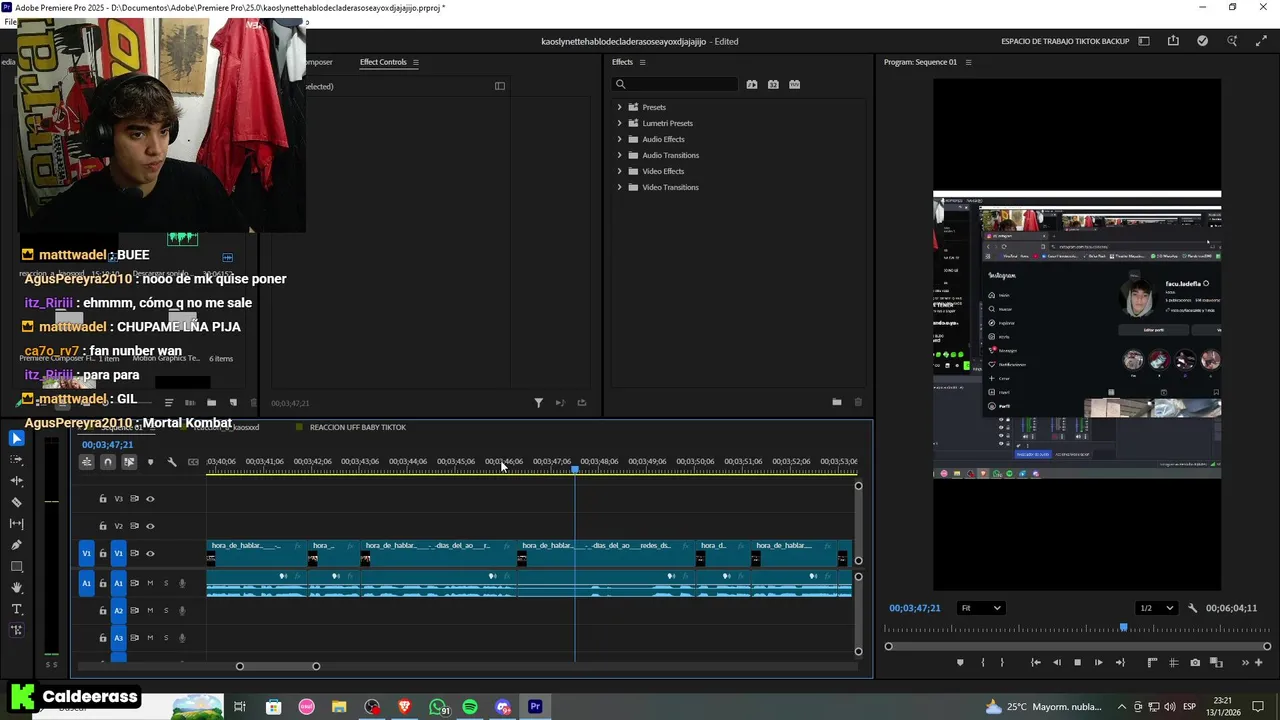This screenshot has height=720, width=1280.
Task: Toggle linked selection in timeline
Action: point(129,462)
